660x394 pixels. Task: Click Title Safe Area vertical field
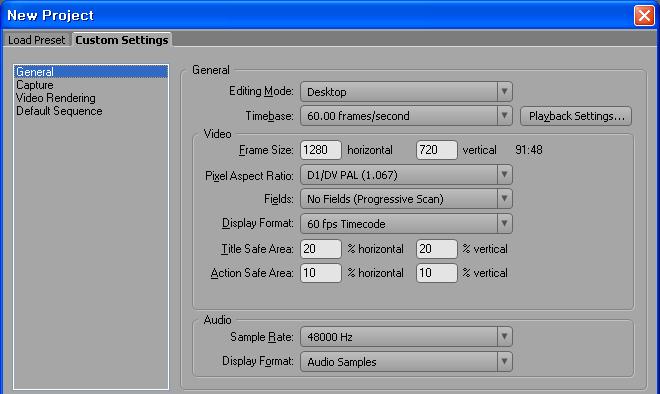[x=436, y=249]
